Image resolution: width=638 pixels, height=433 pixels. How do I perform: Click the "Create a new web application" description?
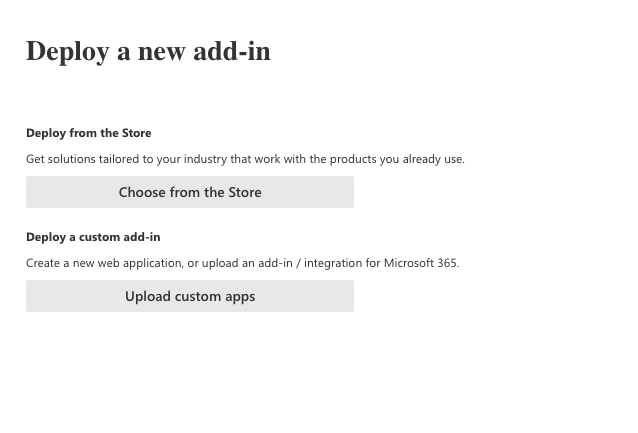[242, 263]
